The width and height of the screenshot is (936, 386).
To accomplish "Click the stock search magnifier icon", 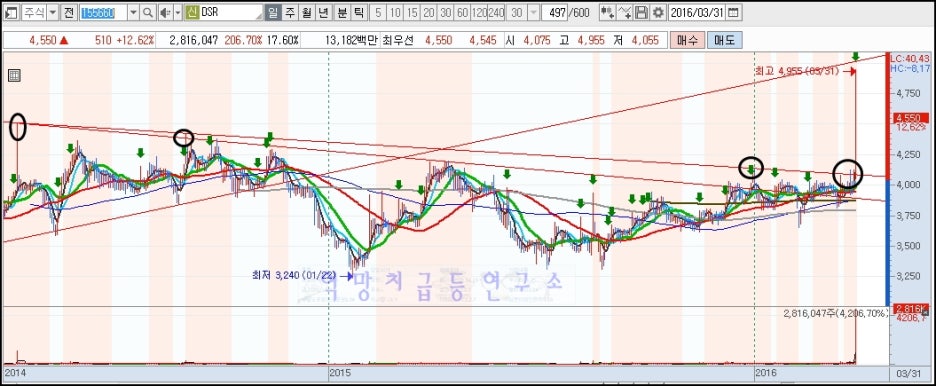I will tap(148, 12).
